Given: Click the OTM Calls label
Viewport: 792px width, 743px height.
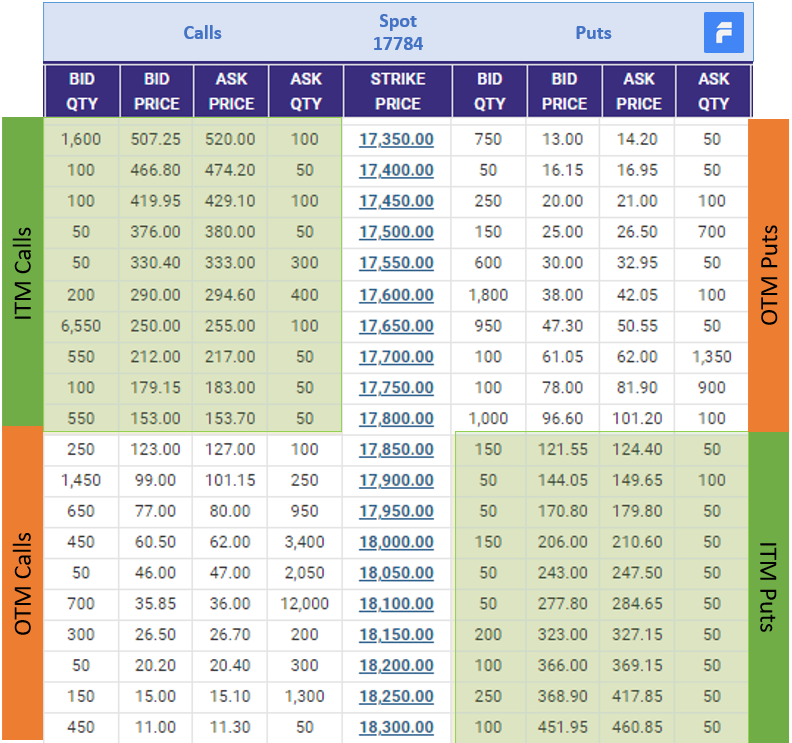Looking at the screenshot, I should click(x=22, y=583).
